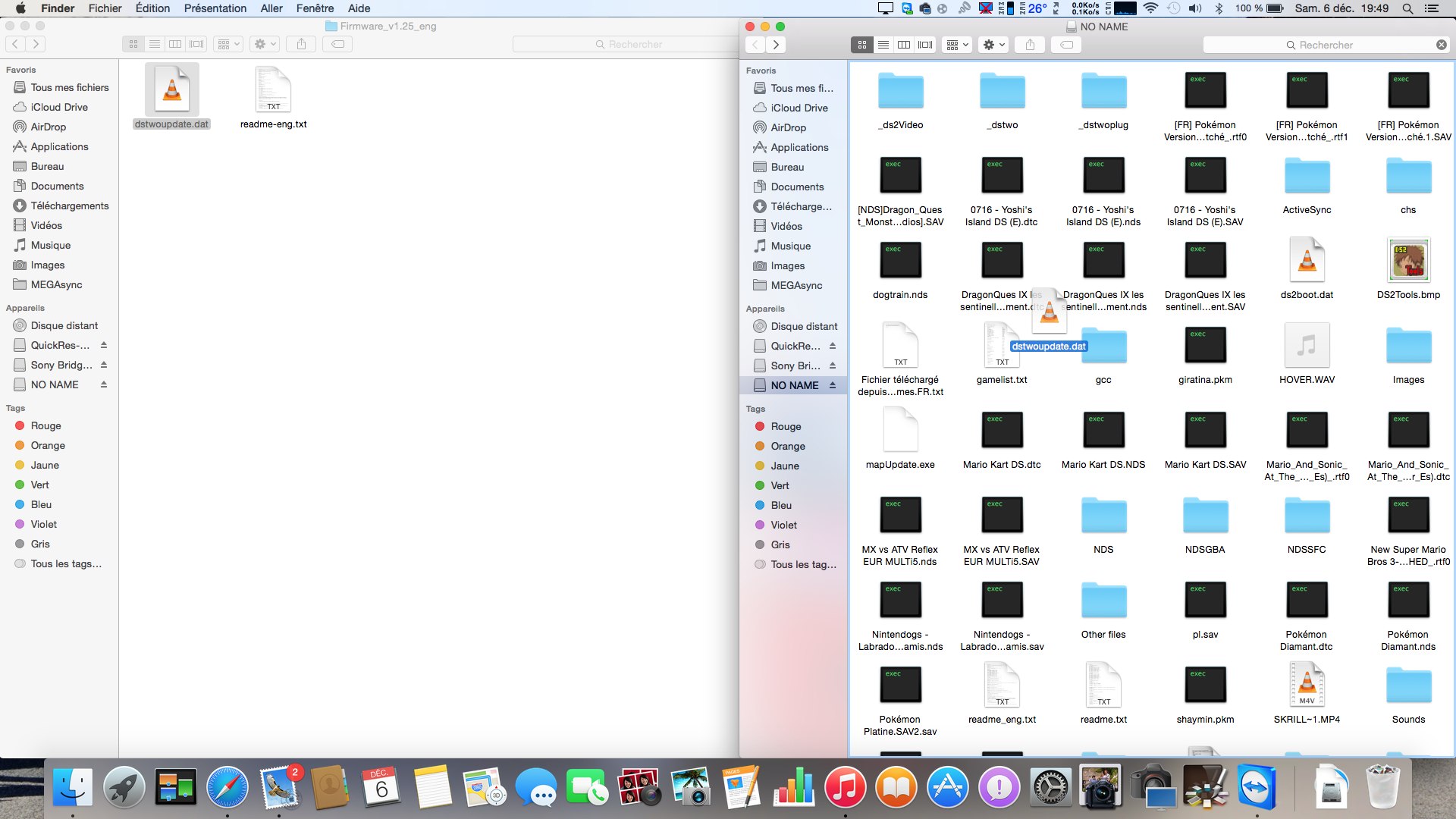The image size is (1456, 819).
Task: Open action gear menu in Firmware window
Action: 265,44
